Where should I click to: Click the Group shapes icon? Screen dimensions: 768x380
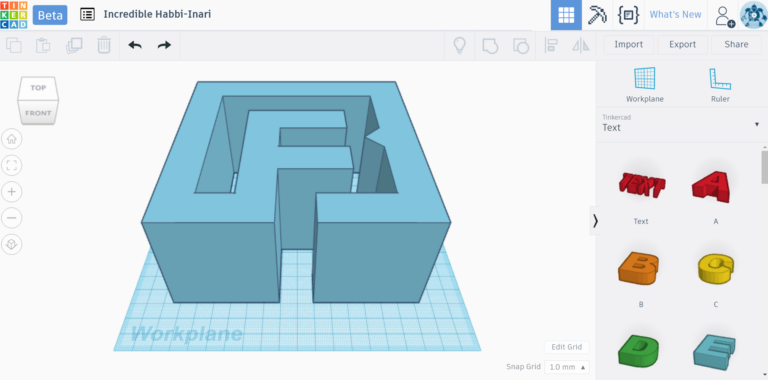pos(490,46)
